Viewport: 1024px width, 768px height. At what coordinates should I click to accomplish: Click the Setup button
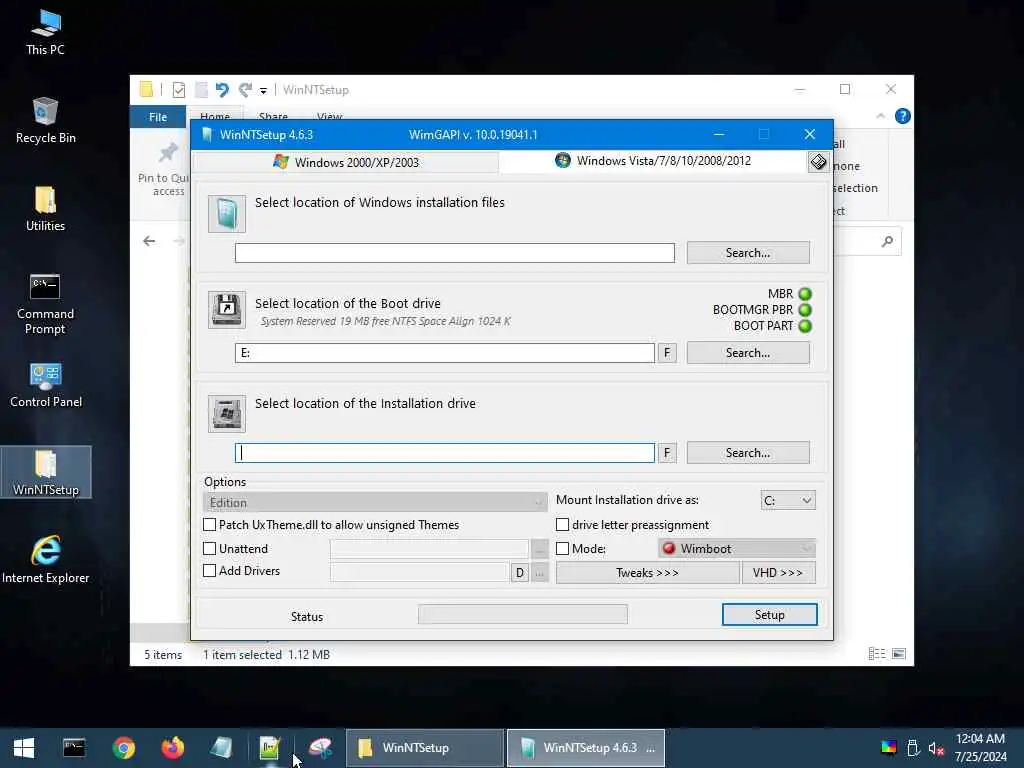[x=770, y=615]
